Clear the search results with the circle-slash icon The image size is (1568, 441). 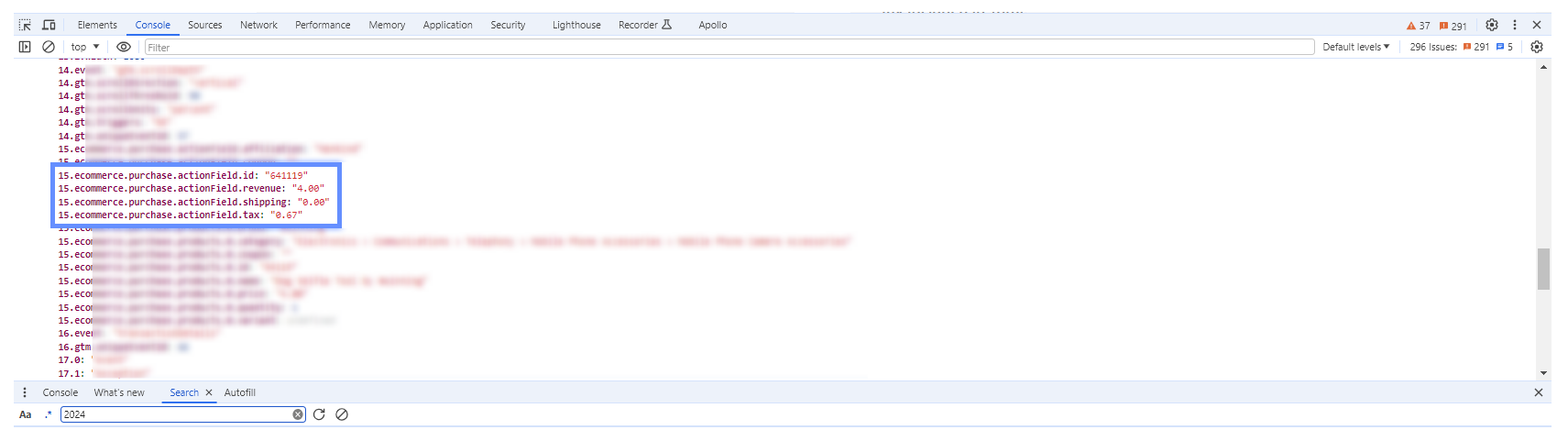(342, 414)
